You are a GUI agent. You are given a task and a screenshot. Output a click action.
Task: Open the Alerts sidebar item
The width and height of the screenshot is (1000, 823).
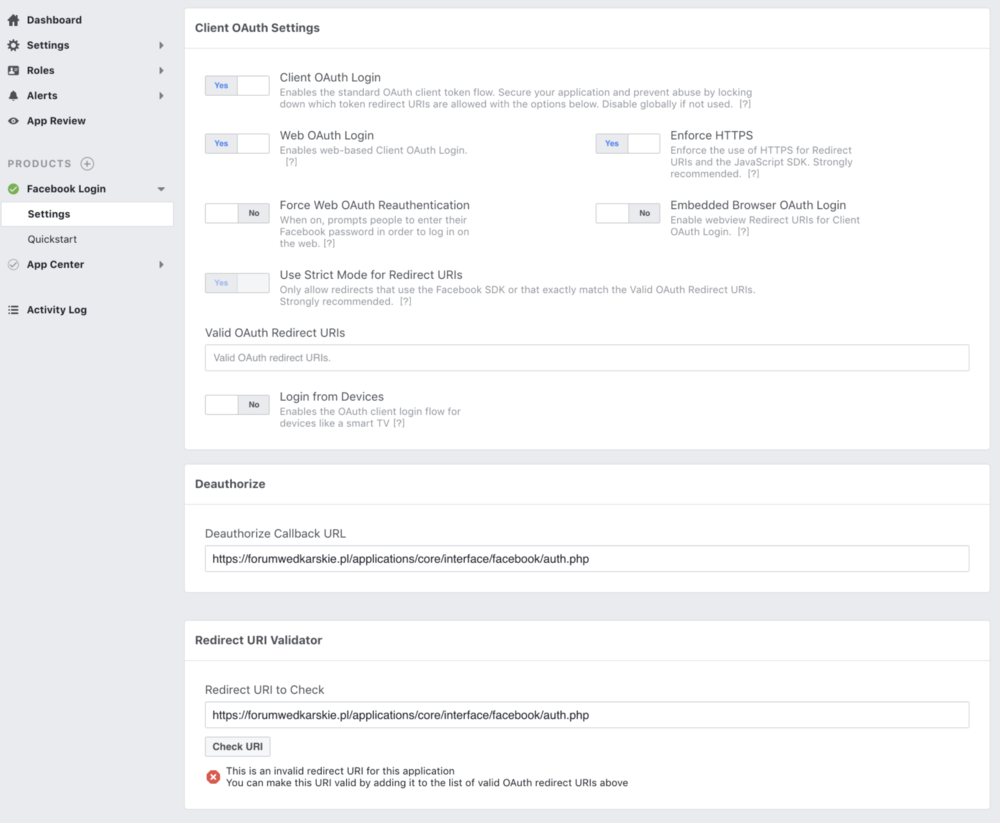tap(42, 96)
